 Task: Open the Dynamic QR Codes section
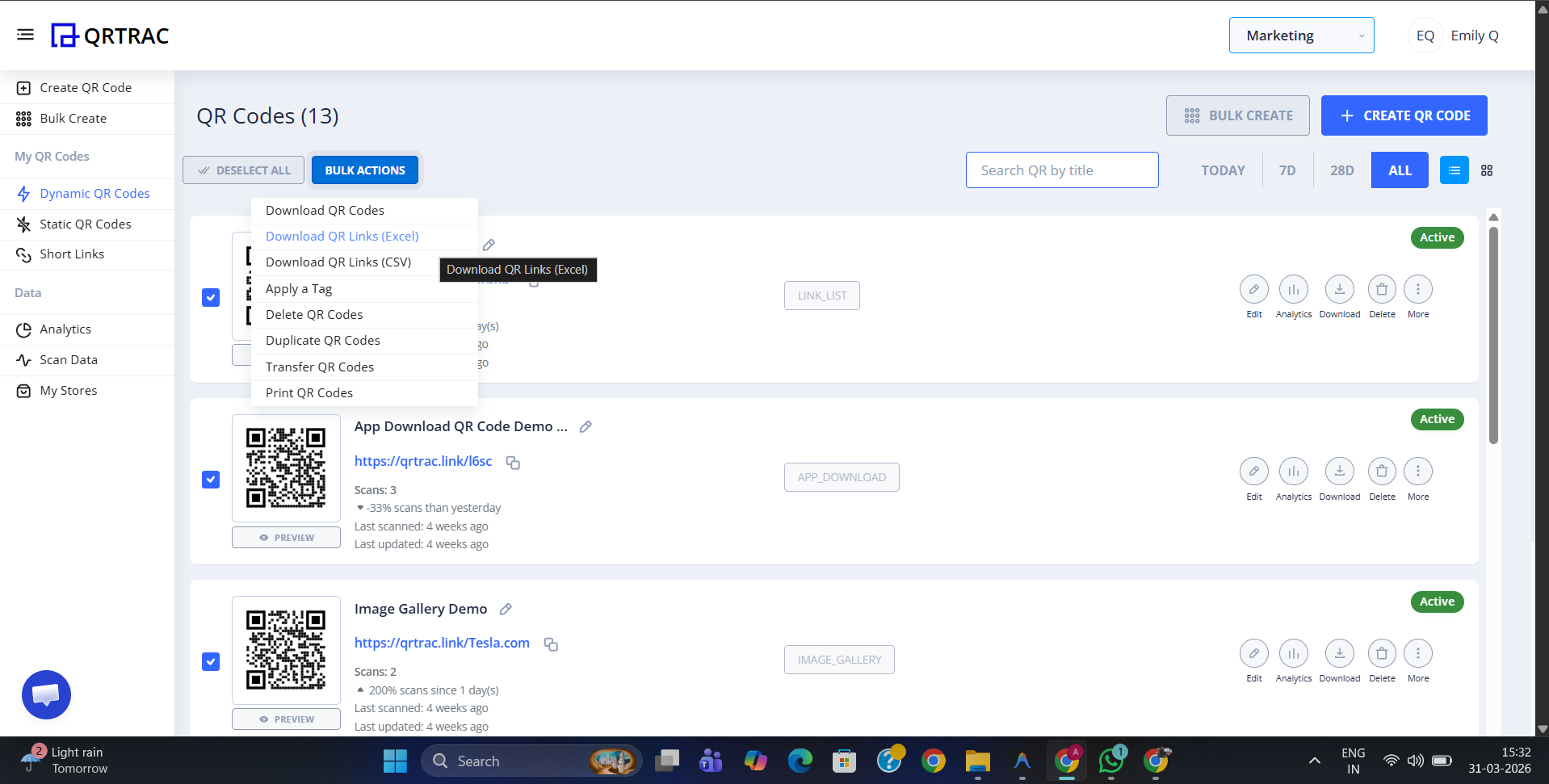pos(94,193)
